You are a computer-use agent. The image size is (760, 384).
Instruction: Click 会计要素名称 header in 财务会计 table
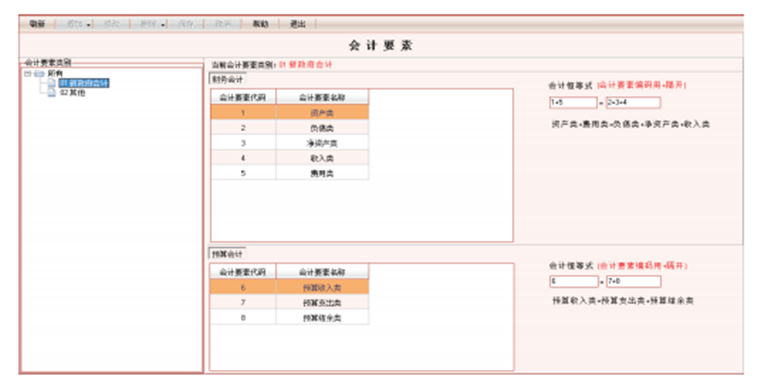(322, 97)
